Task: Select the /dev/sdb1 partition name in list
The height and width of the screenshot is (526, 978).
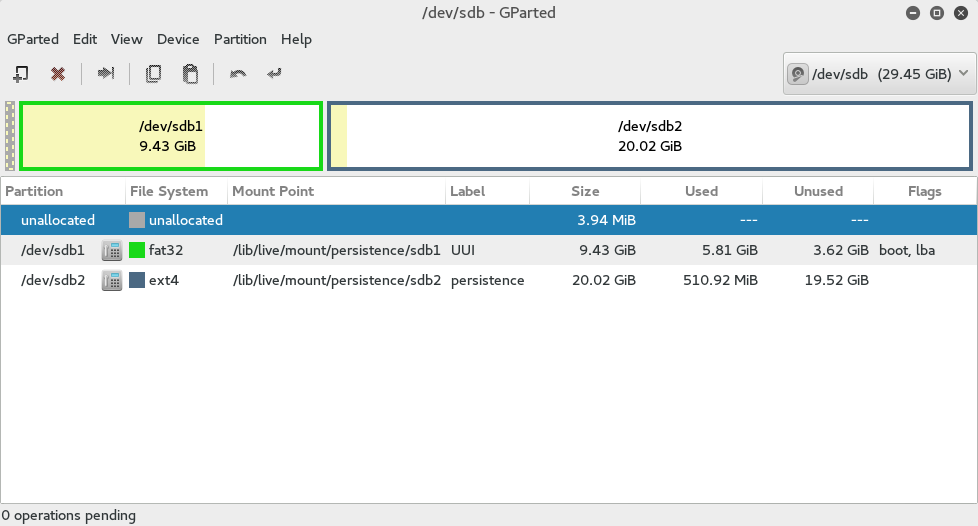Action: (53, 250)
